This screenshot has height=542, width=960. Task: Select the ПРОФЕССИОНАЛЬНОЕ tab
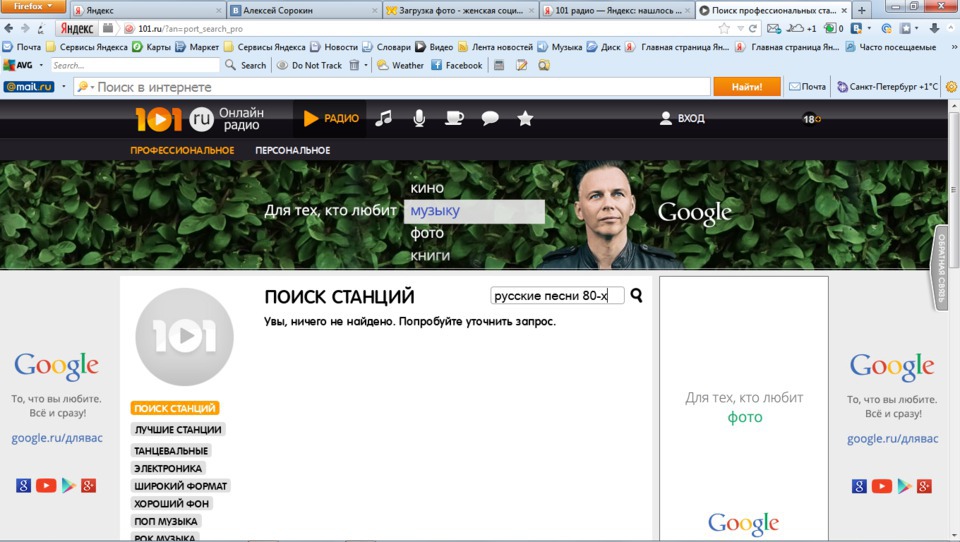tap(182, 150)
